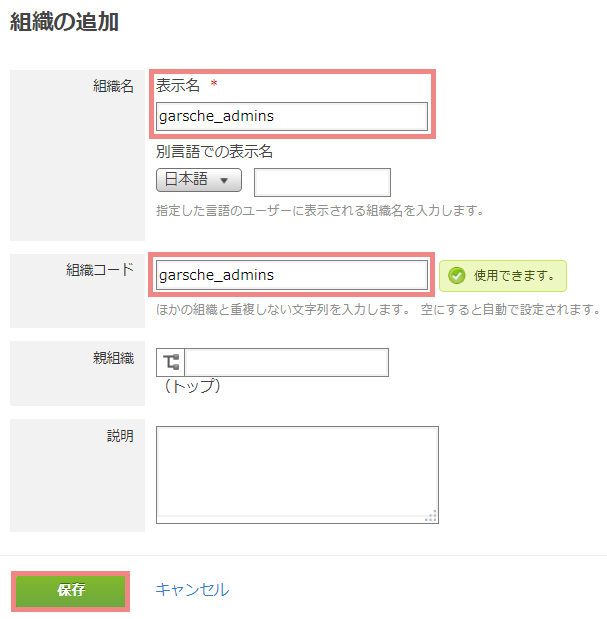The image size is (607, 619).
Task: Click the red required asterisk beside 表示名
Action: (x=214, y=83)
